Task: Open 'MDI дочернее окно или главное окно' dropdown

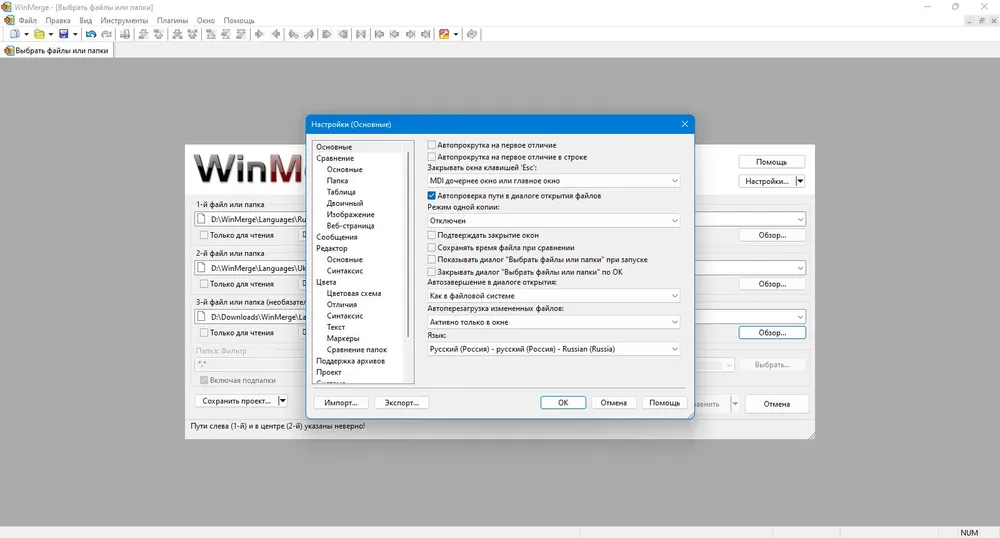Action: click(x=553, y=181)
